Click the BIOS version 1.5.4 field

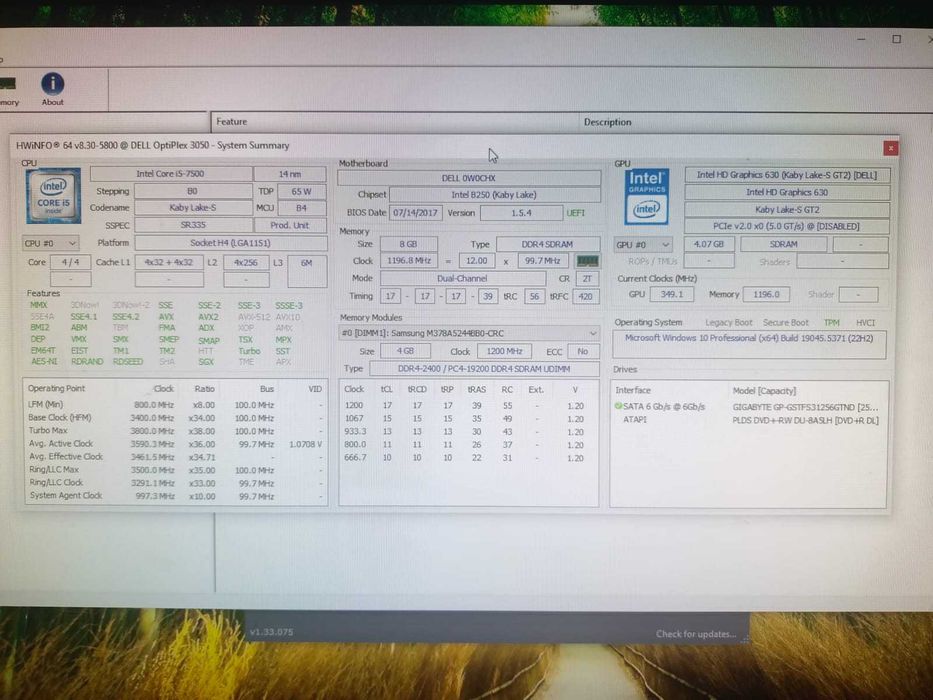pyautogui.click(x=521, y=212)
